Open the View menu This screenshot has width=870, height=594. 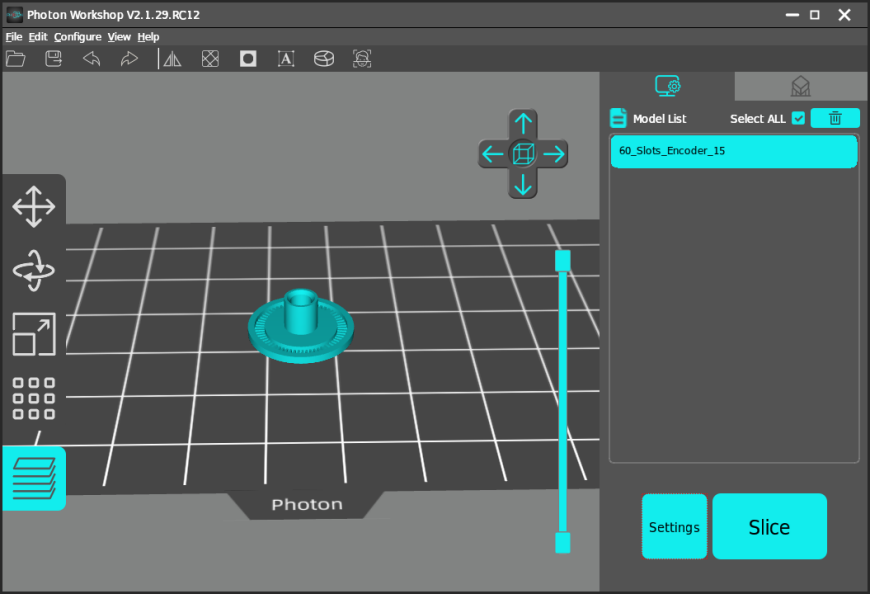pos(119,37)
